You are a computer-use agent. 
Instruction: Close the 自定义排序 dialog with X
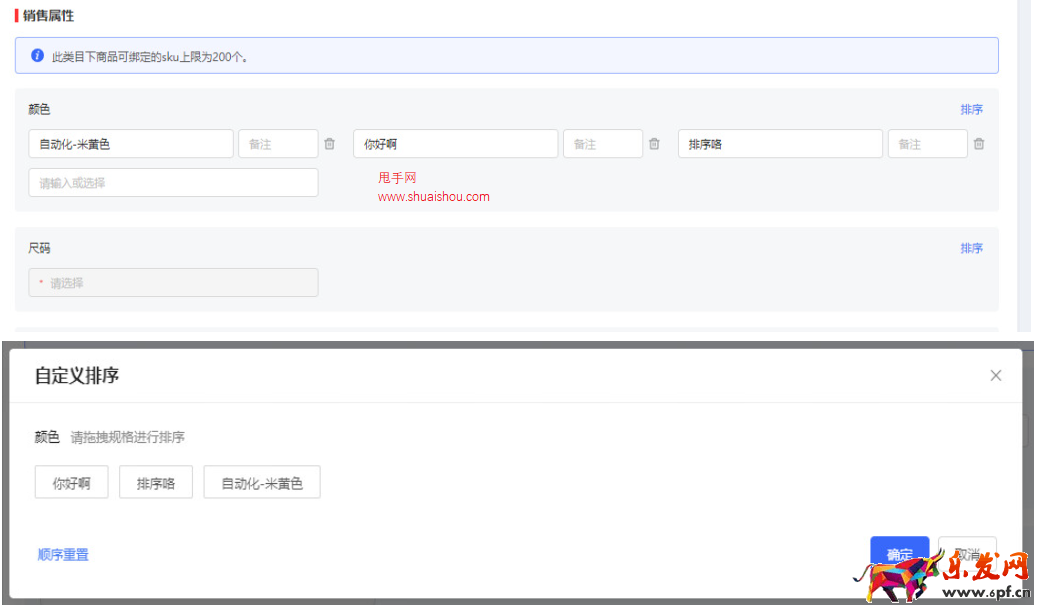tap(995, 376)
